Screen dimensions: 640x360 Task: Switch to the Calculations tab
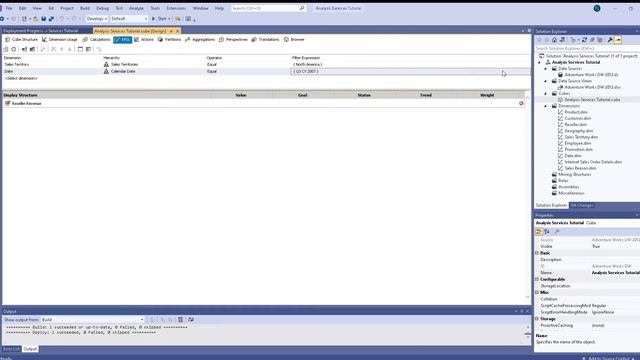tap(96, 40)
